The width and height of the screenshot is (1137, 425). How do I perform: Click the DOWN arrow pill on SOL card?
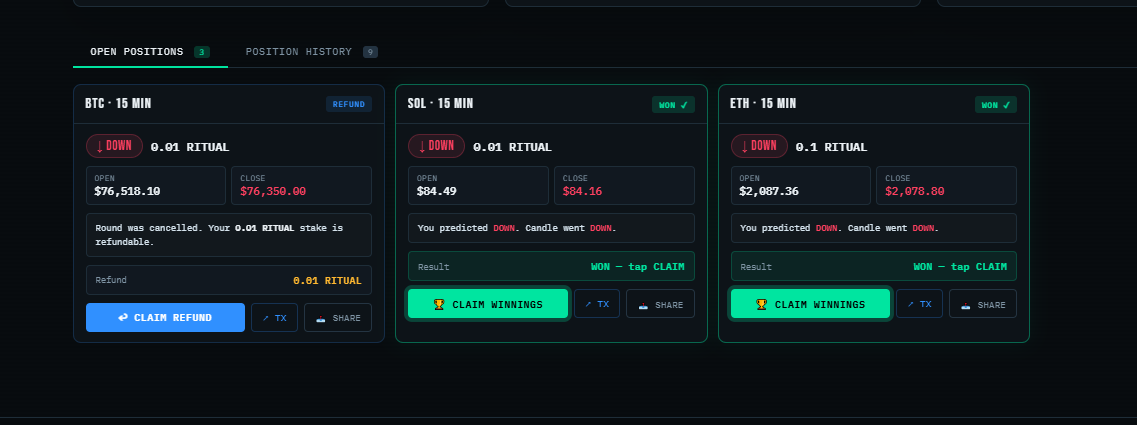(x=437, y=146)
